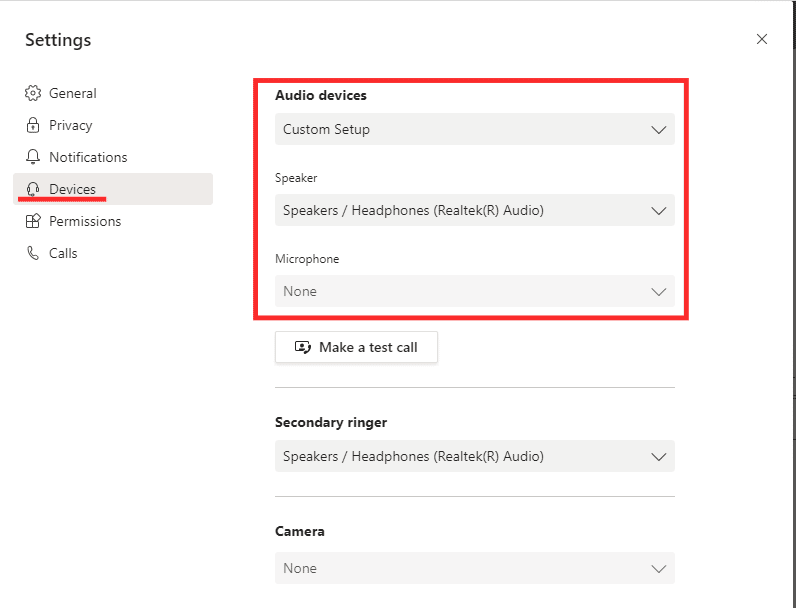Click the icon inside the test call button
The height and width of the screenshot is (608, 796).
pos(302,347)
